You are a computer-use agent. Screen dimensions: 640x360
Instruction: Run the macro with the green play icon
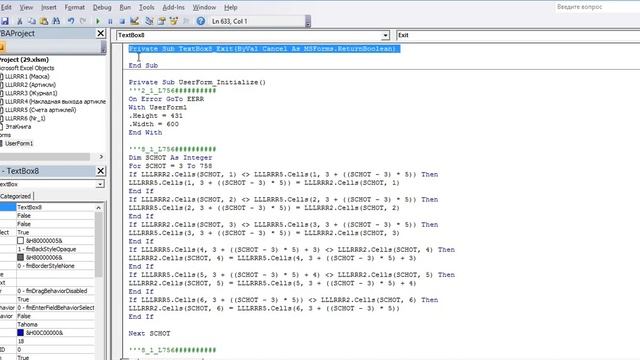pyautogui.click(x=98, y=21)
